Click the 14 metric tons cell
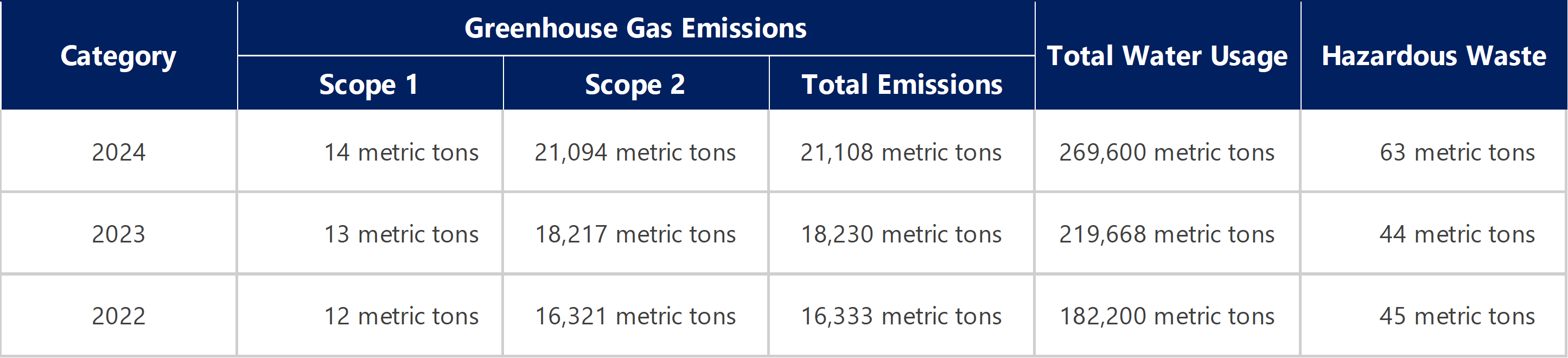This screenshot has width=1568, height=358. pyautogui.click(x=401, y=152)
